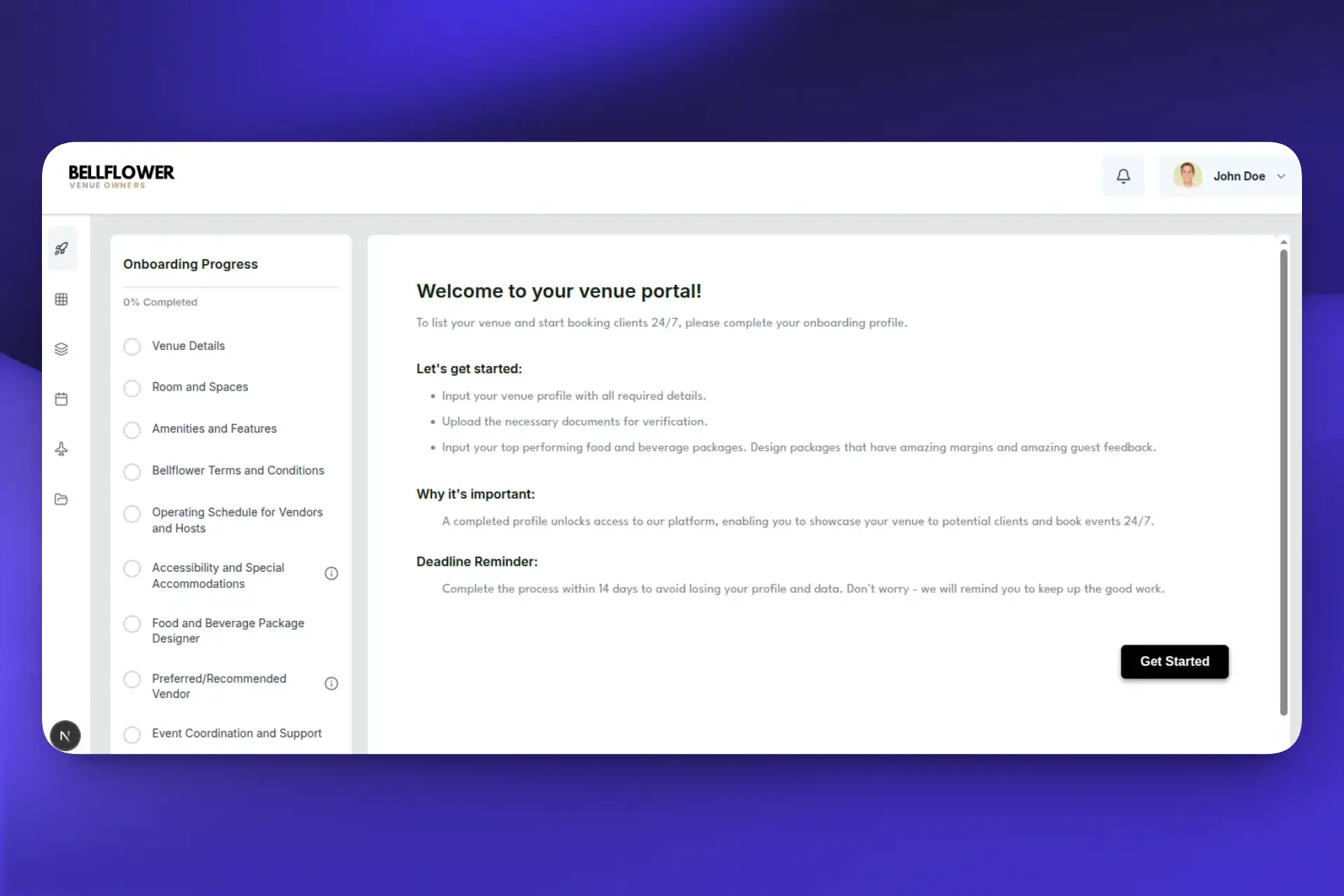
Task: Open the Venue Details step
Action: click(188, 346)
